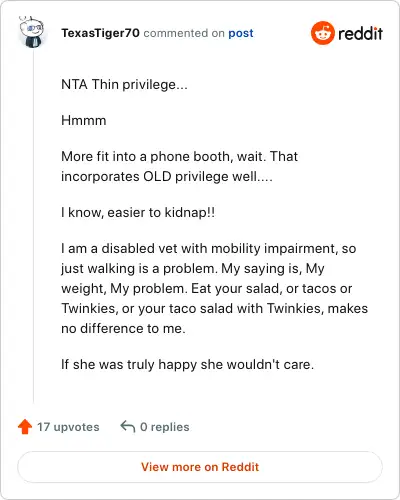Open TexasTiger70's Snoo avatar
400x500 pixels.
[32, 32]
